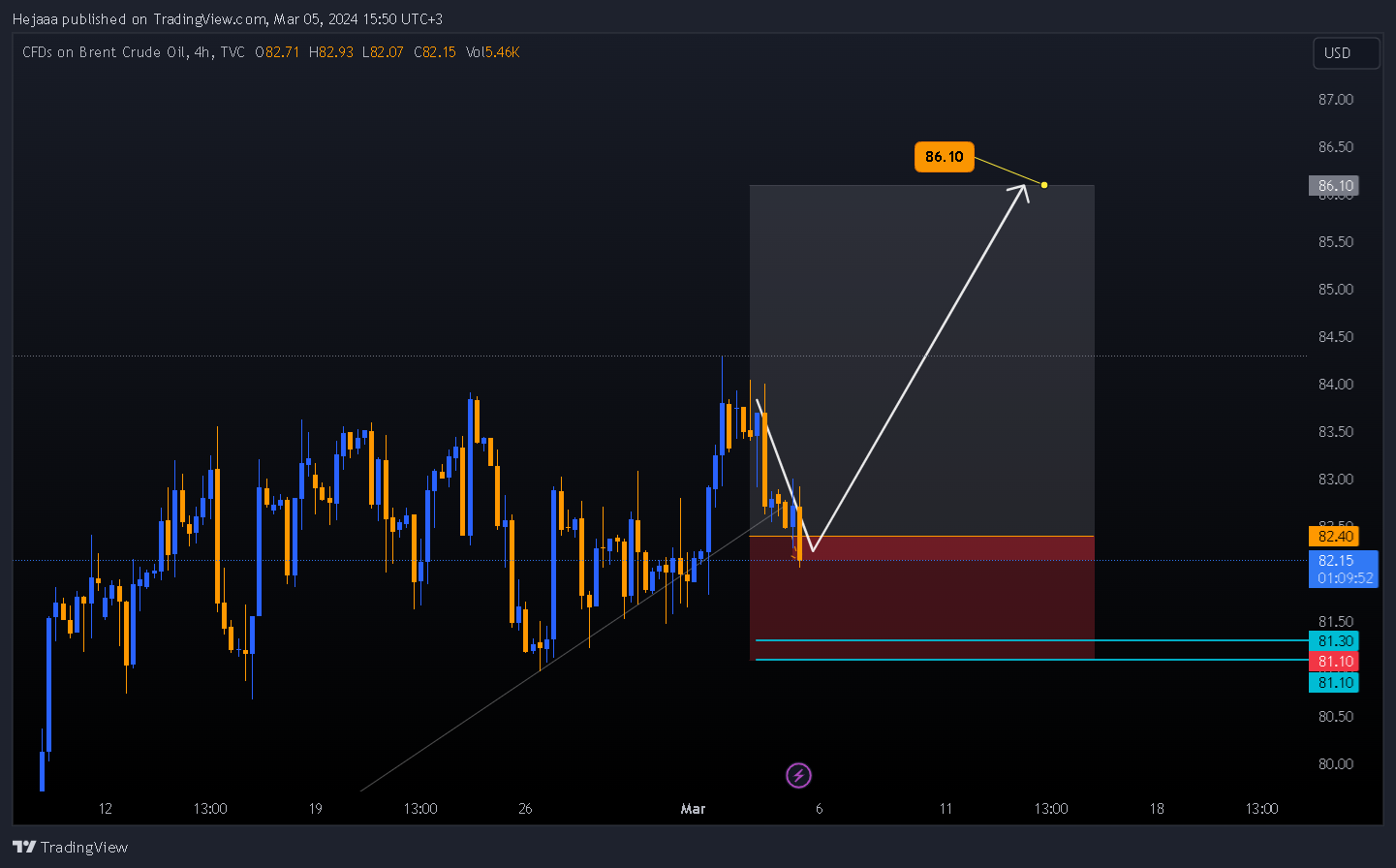Click the high value H82.93
This screenshot has width=1396, height=868.
(330, 52)
